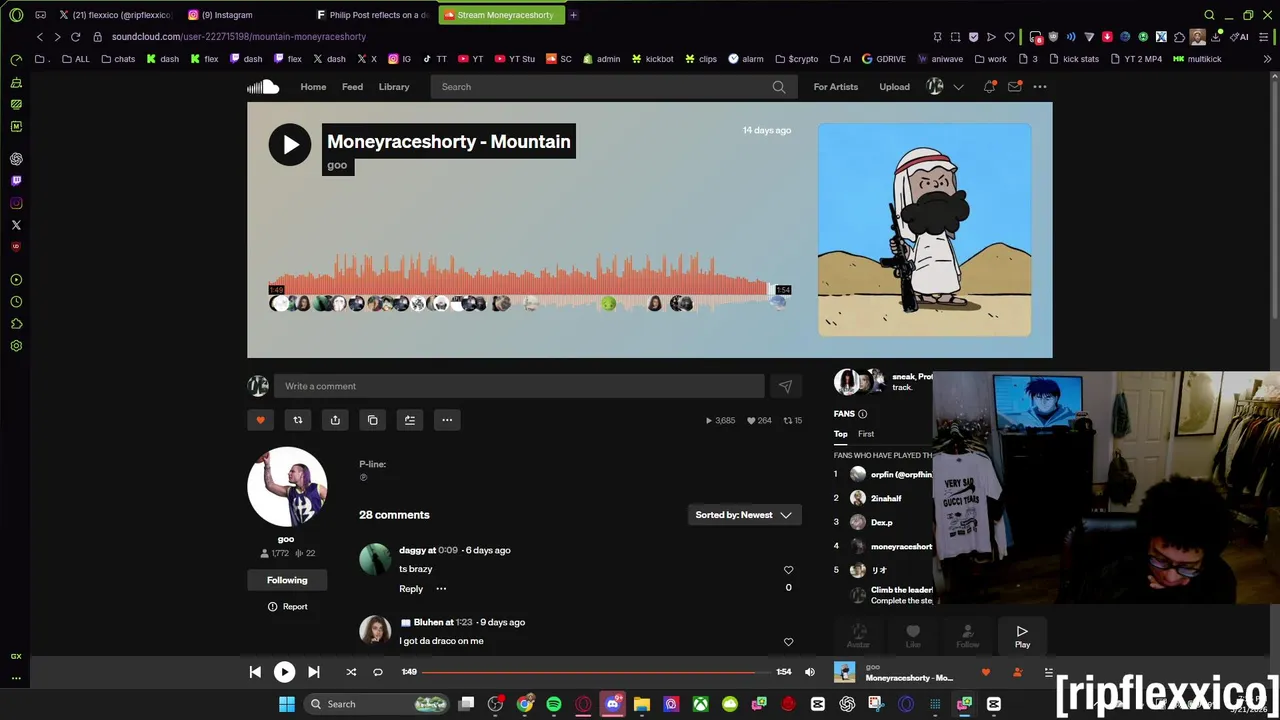Image resolution: width=1280 pixels, height=720 pixels.
Task: Play the Moneyraceshorty - Mountain track
Action: tap(290, 145)
